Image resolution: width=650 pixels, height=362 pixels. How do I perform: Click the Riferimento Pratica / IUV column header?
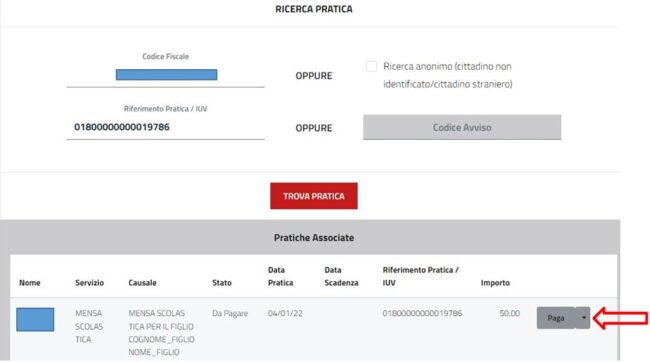tap(420, 276)
